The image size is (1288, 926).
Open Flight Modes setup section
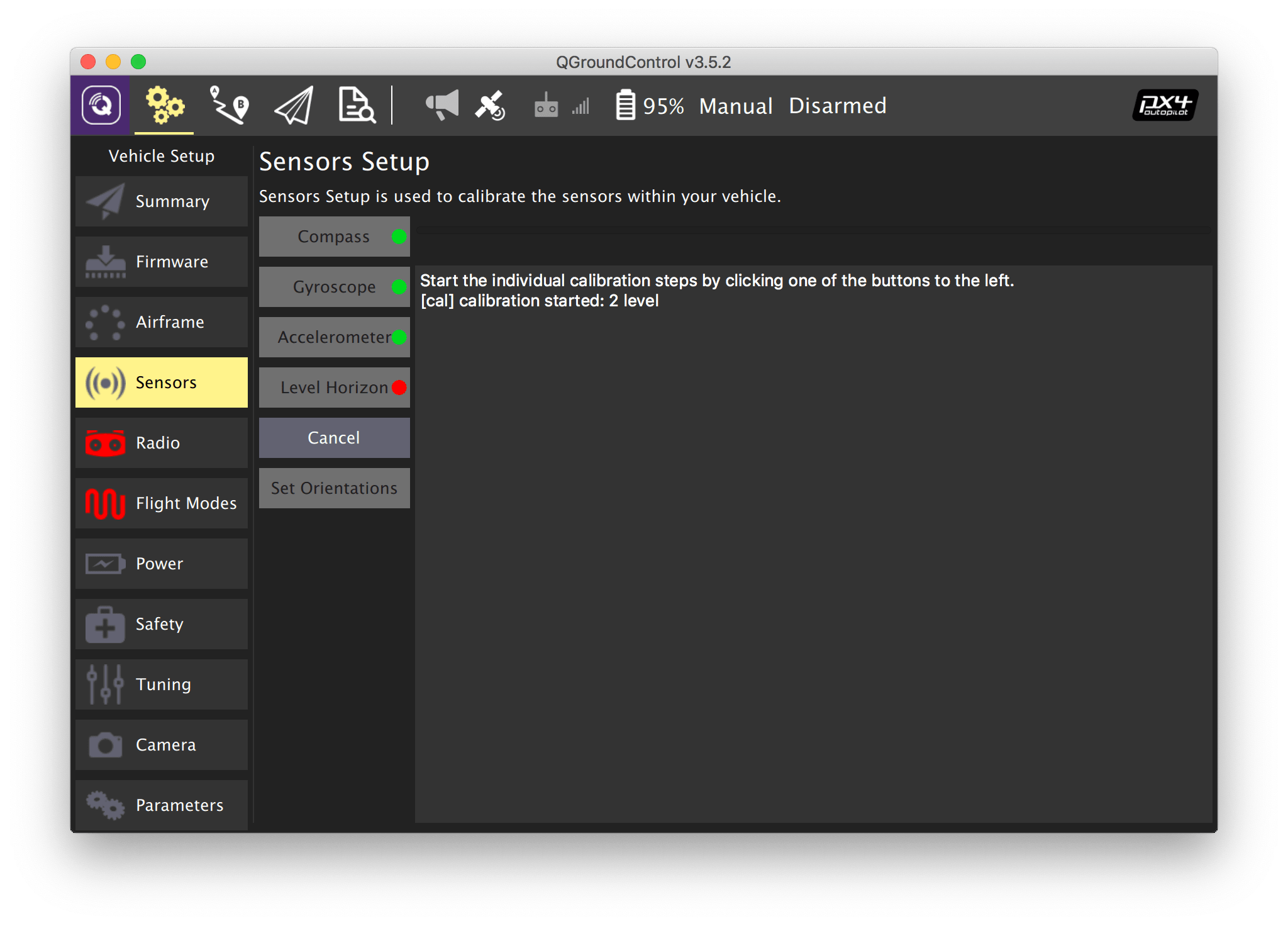pos(162,503)
